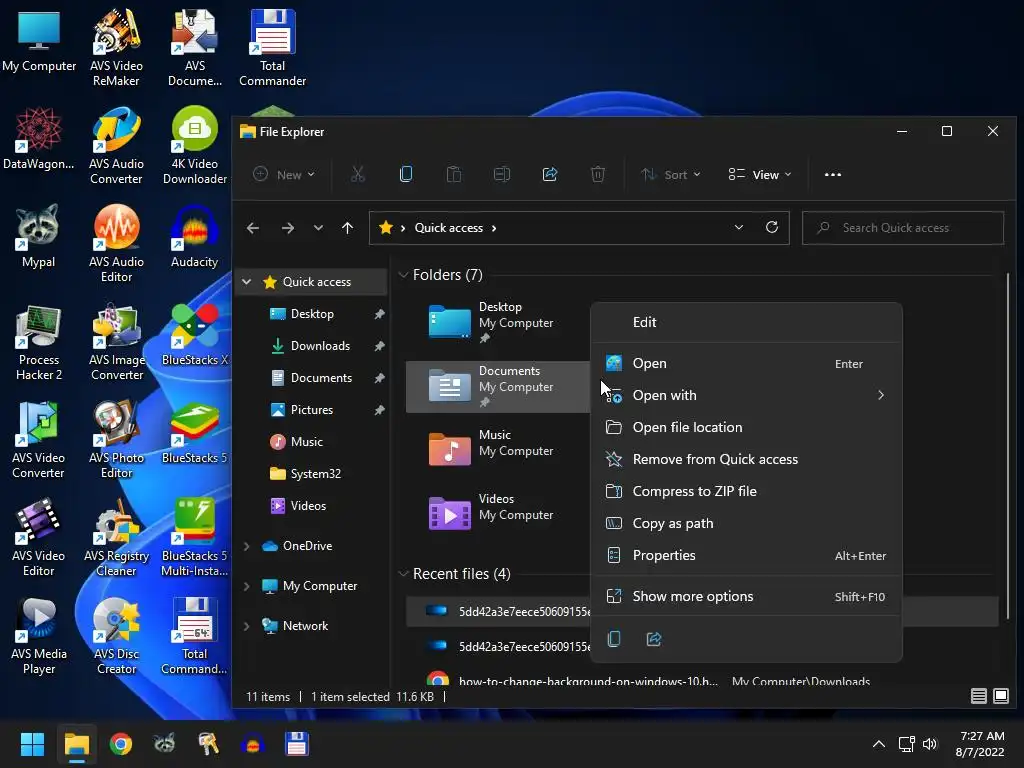Choose Open with submenu
1024x768 pixels.
746,395
